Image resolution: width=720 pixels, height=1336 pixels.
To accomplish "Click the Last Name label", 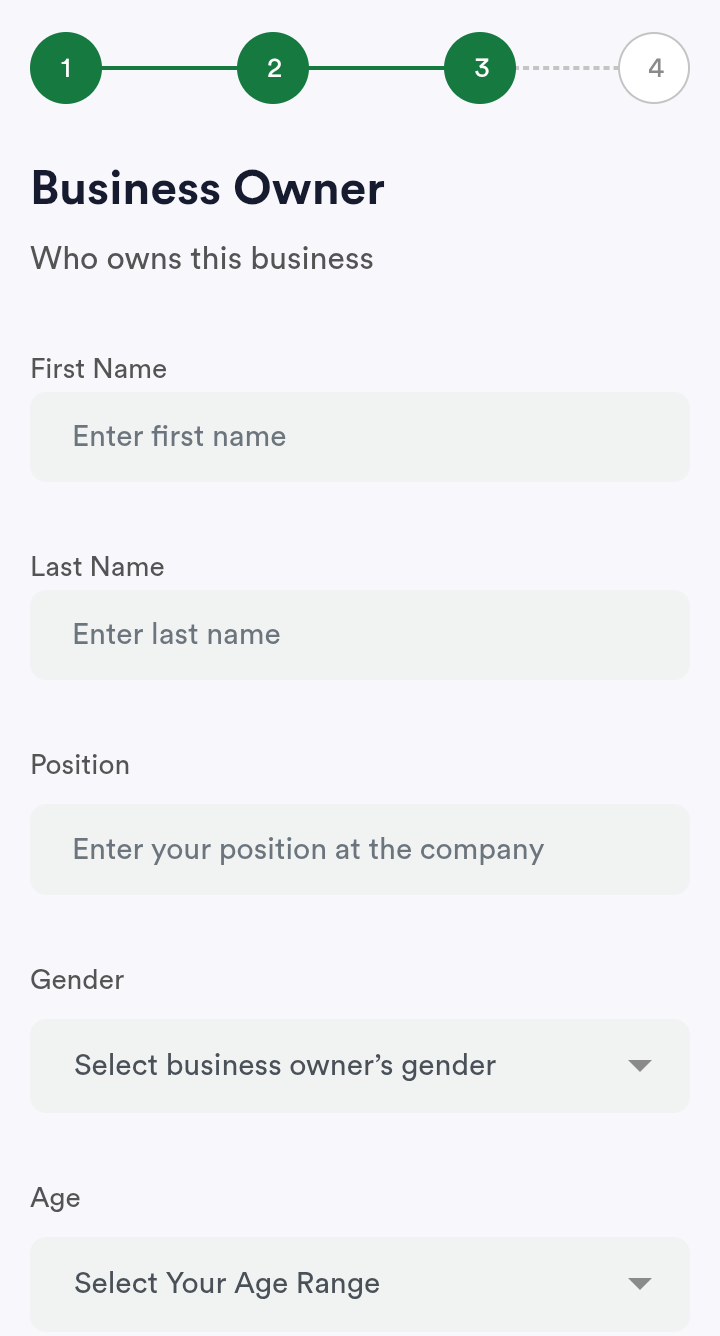I will (x=98, y=567).
